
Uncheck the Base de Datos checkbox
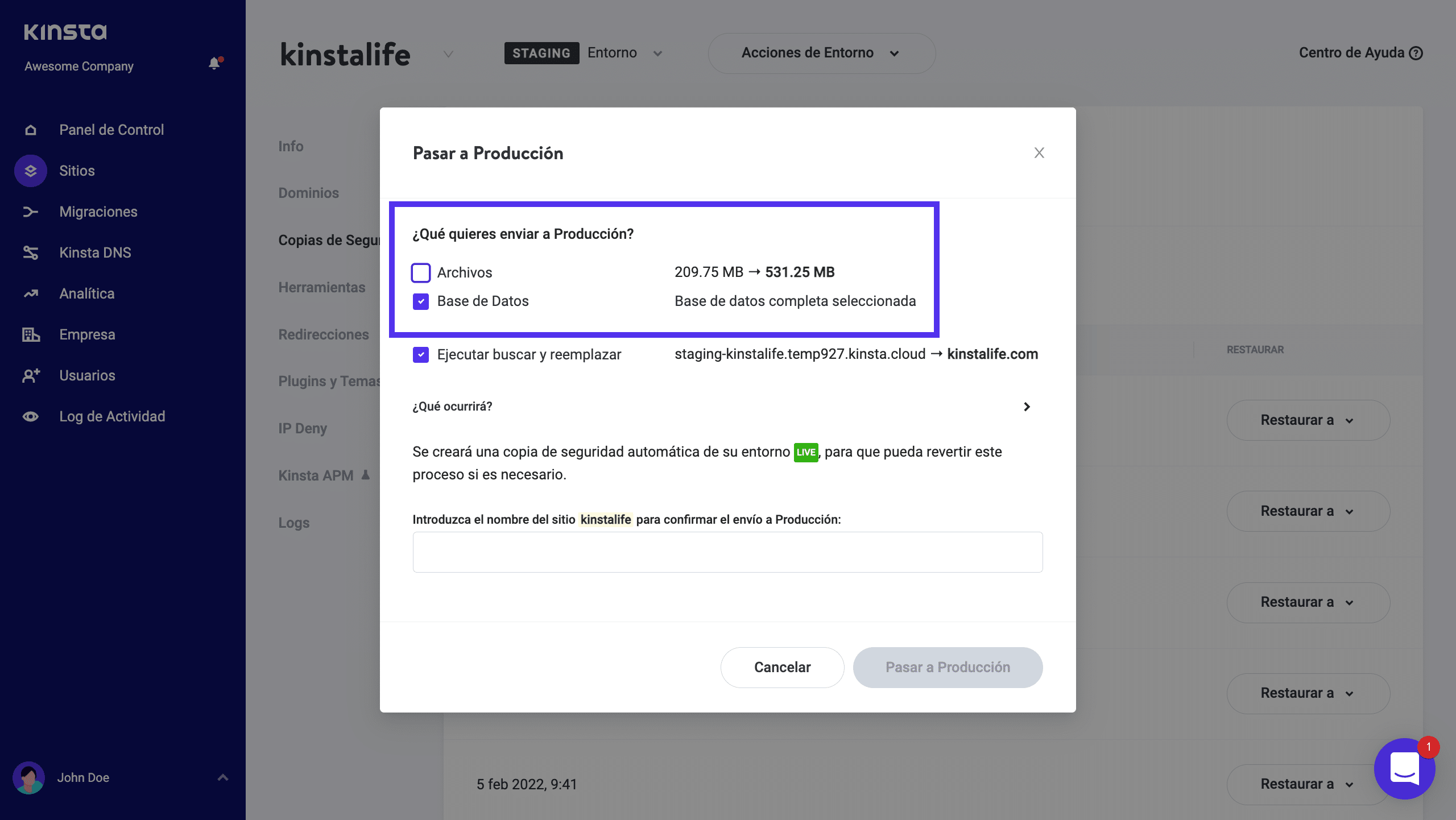click(x=421, y=301)
